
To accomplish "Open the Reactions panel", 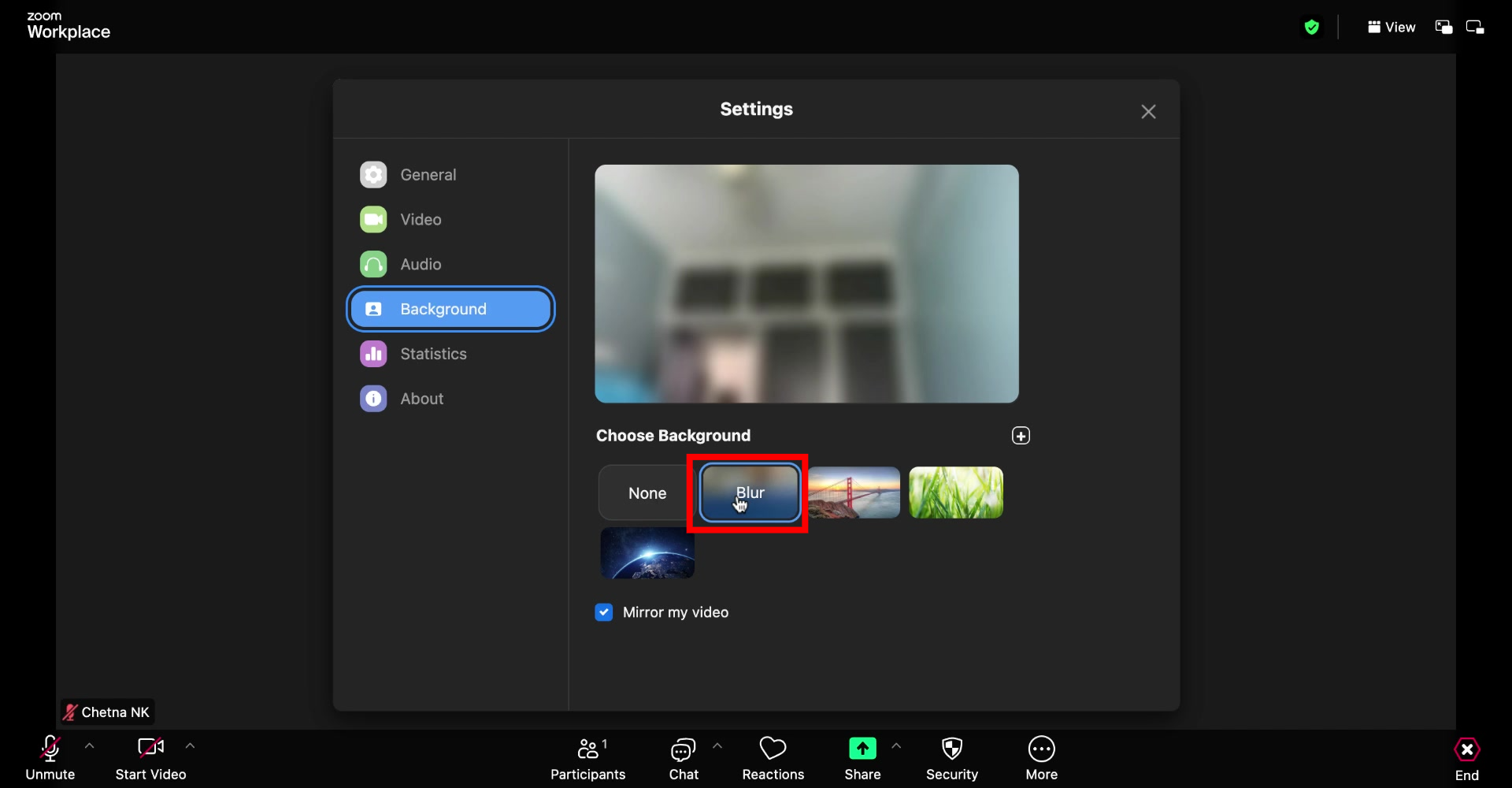I will (773, 757).
